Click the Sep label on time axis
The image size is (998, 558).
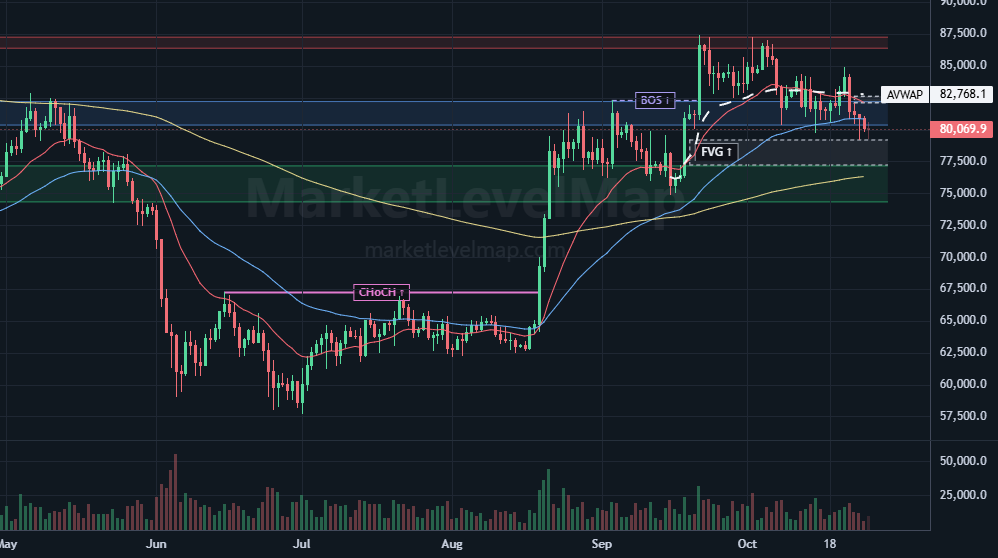point(601,544)
